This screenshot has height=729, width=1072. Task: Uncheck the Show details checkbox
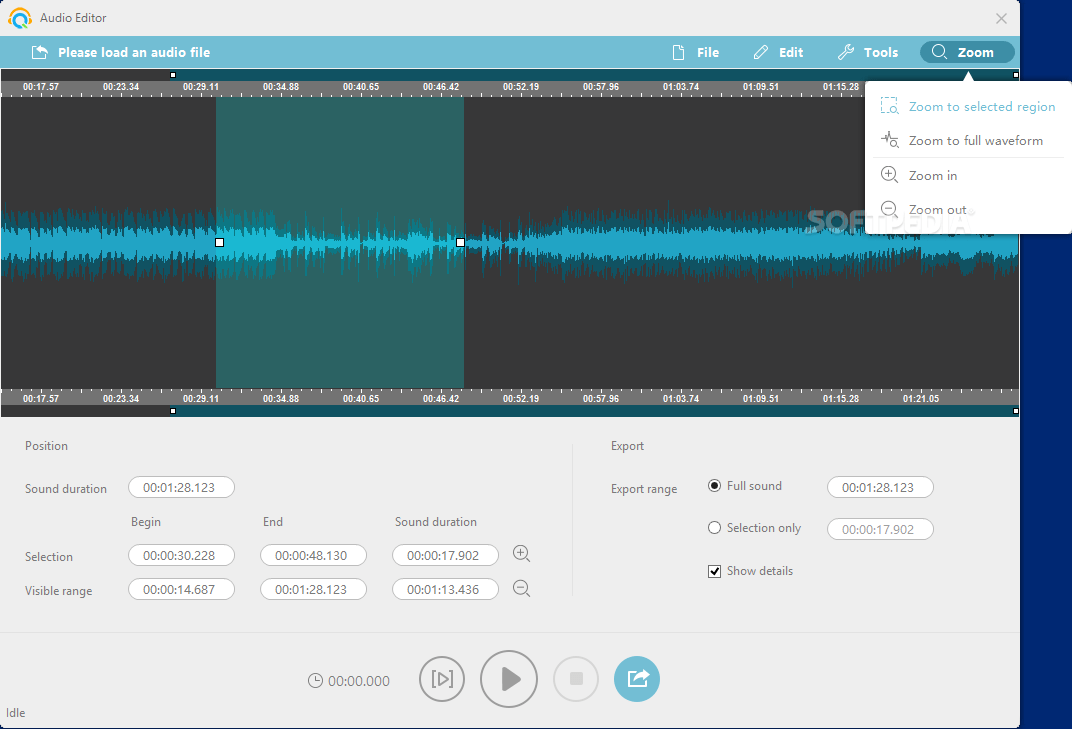(715, 570)
